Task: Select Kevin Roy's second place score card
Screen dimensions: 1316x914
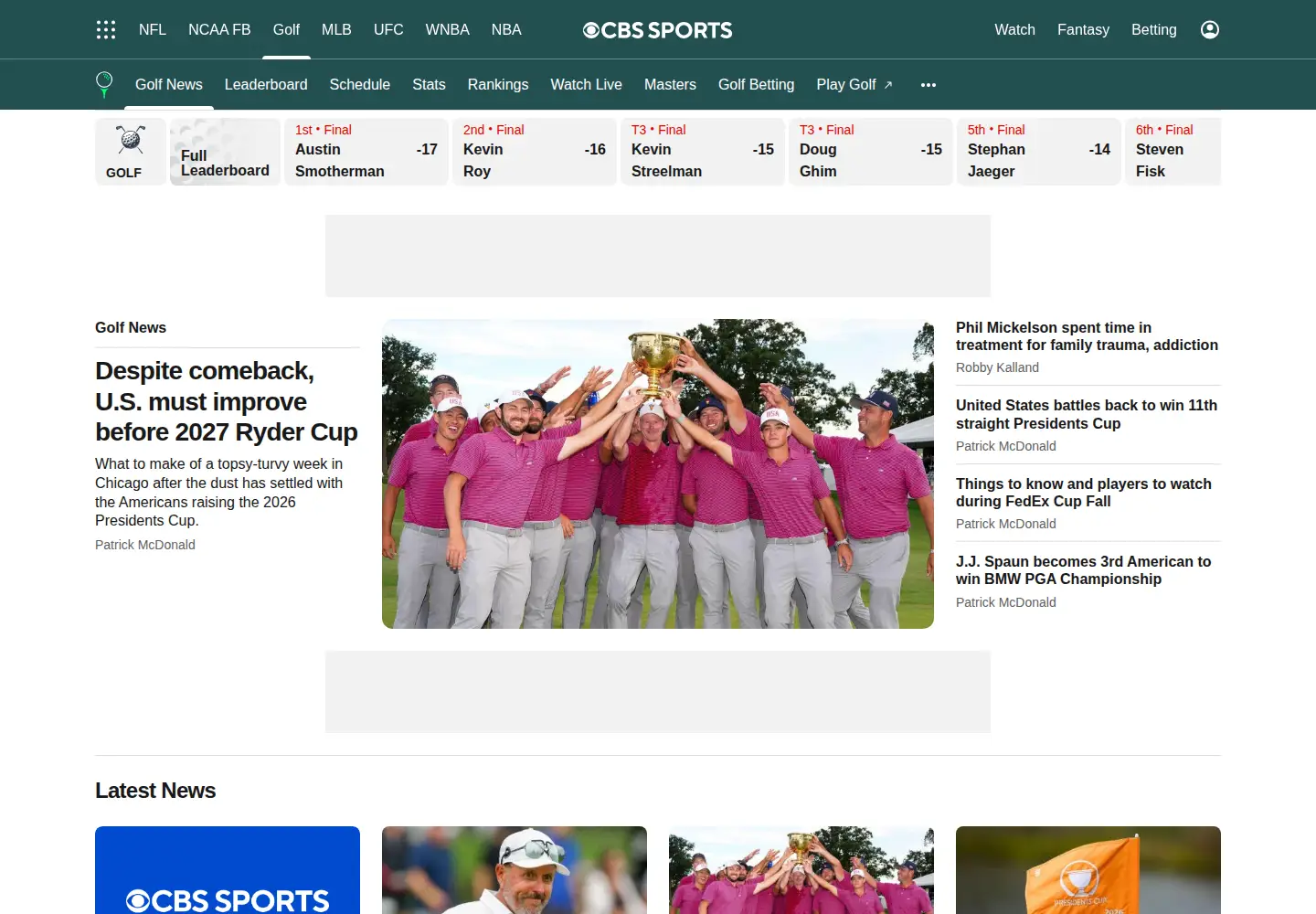Action: coord(535,152)
